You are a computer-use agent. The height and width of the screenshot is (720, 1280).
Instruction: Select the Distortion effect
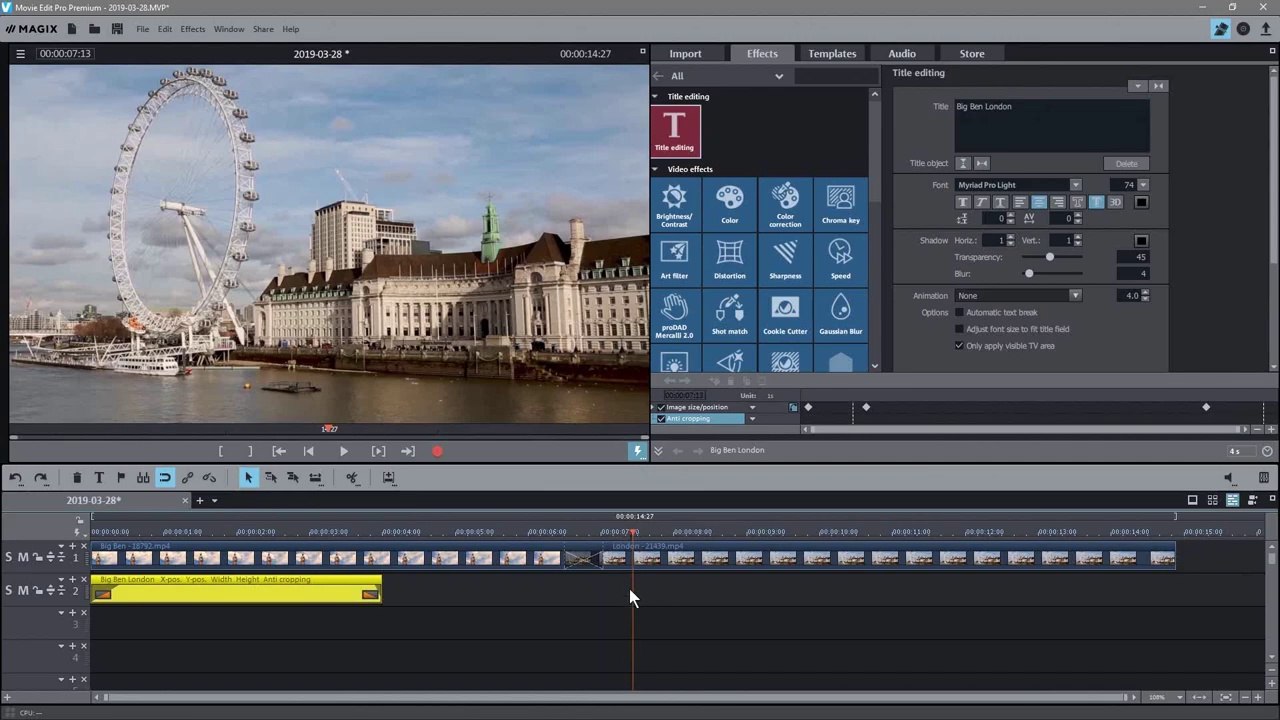pos(730,260)
